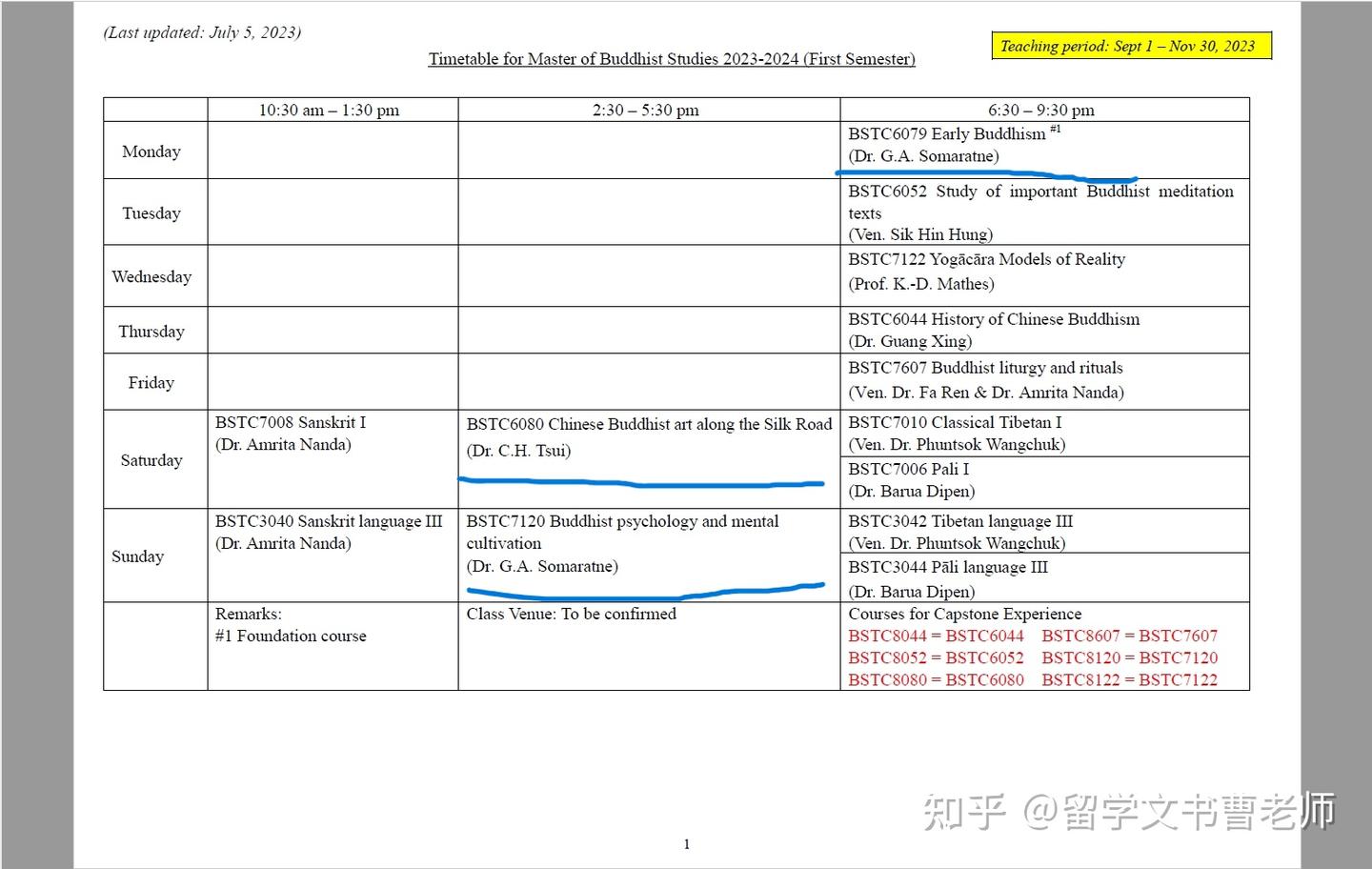1372x869 pixels.
Task: Click the Thursday row label
Action: 151,331
